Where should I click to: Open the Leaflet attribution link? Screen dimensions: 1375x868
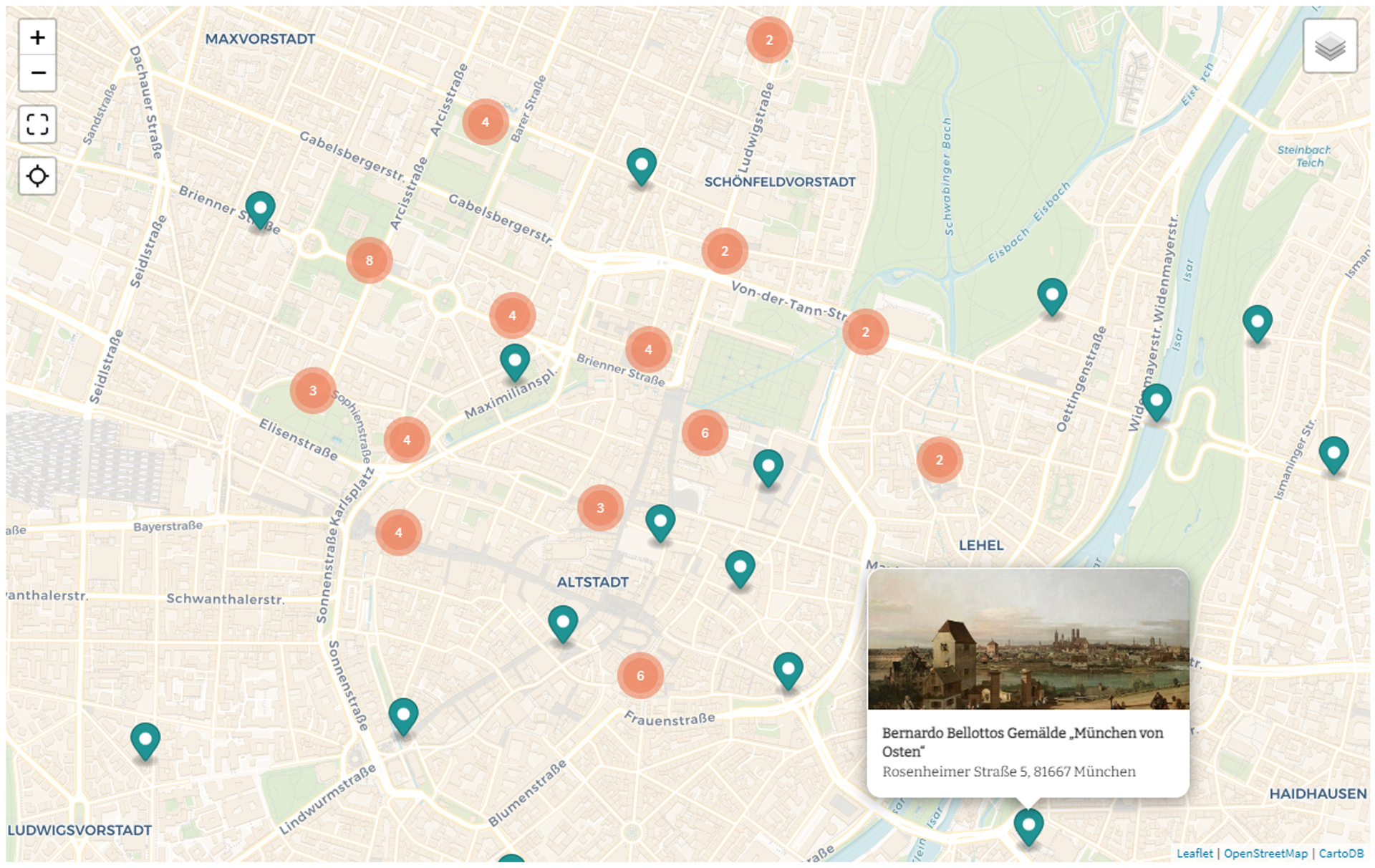pyautogui.click(x=1195, y=854)
